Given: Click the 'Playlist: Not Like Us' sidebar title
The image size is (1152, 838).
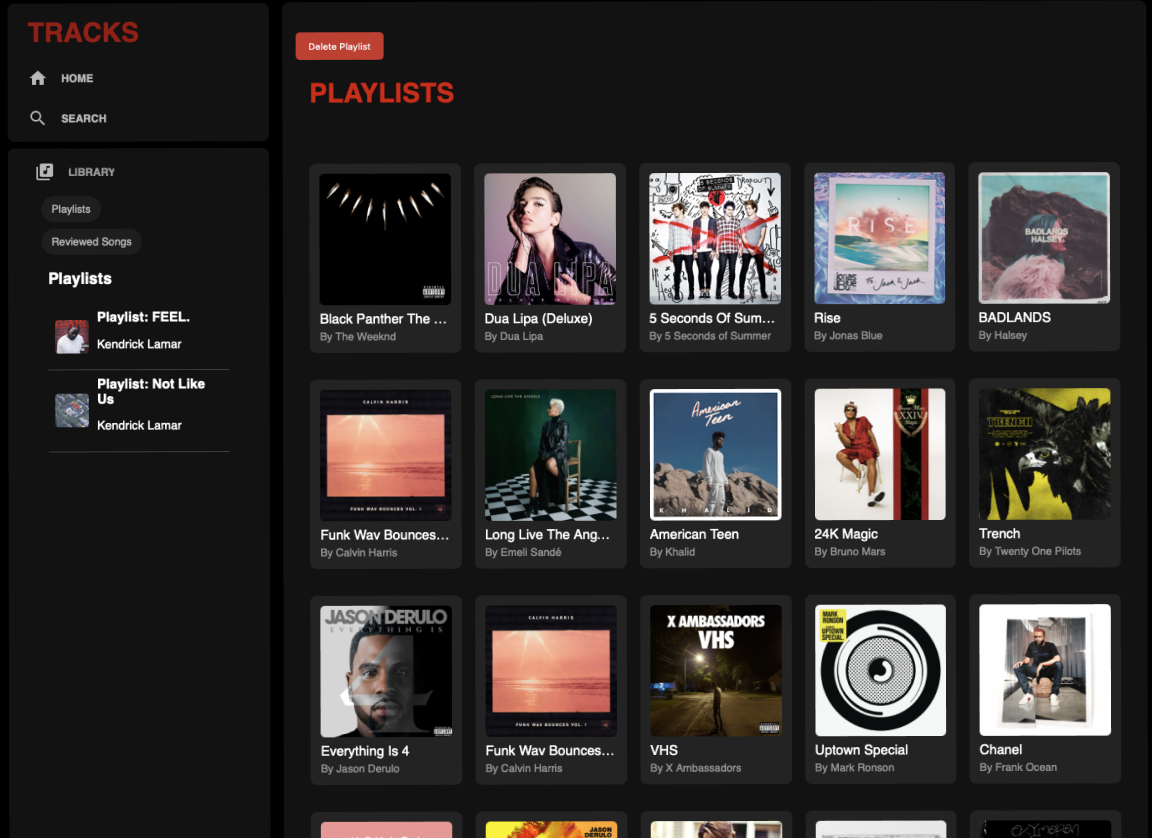Looking at the screenshot, I should pos(151,391).
